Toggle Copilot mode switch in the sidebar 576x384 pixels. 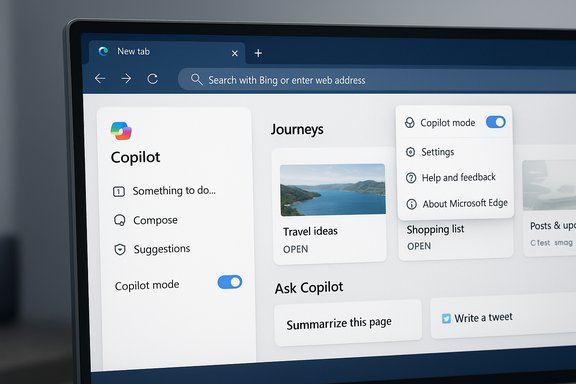point(230,282)
